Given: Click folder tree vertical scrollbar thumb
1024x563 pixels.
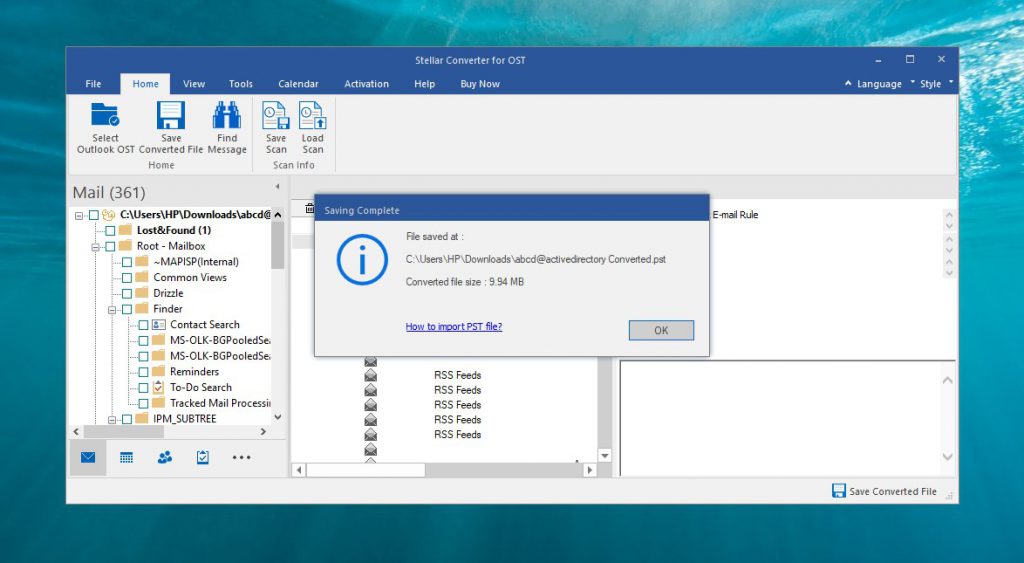Looking at the screenshot, I should pyautogui.click(x=278, y=245).
